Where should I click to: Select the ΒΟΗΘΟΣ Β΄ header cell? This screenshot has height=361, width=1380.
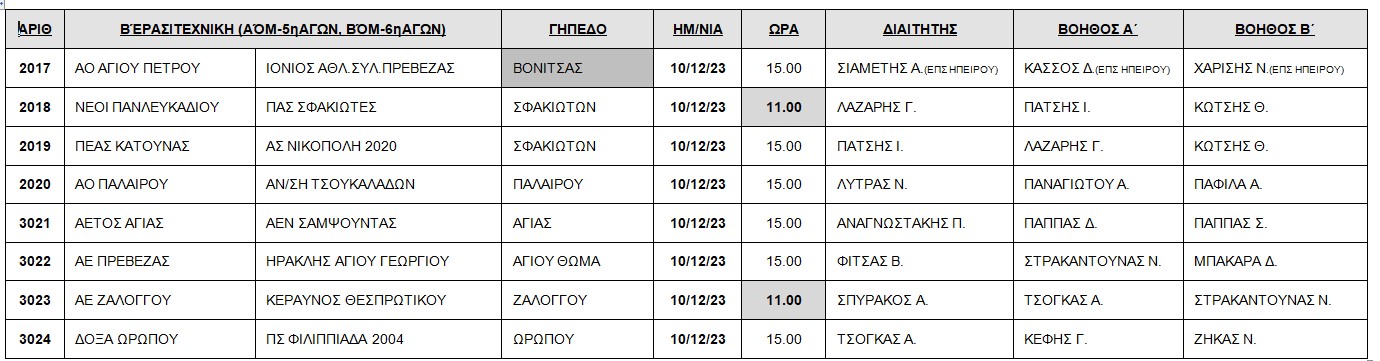click(1275, 30)
